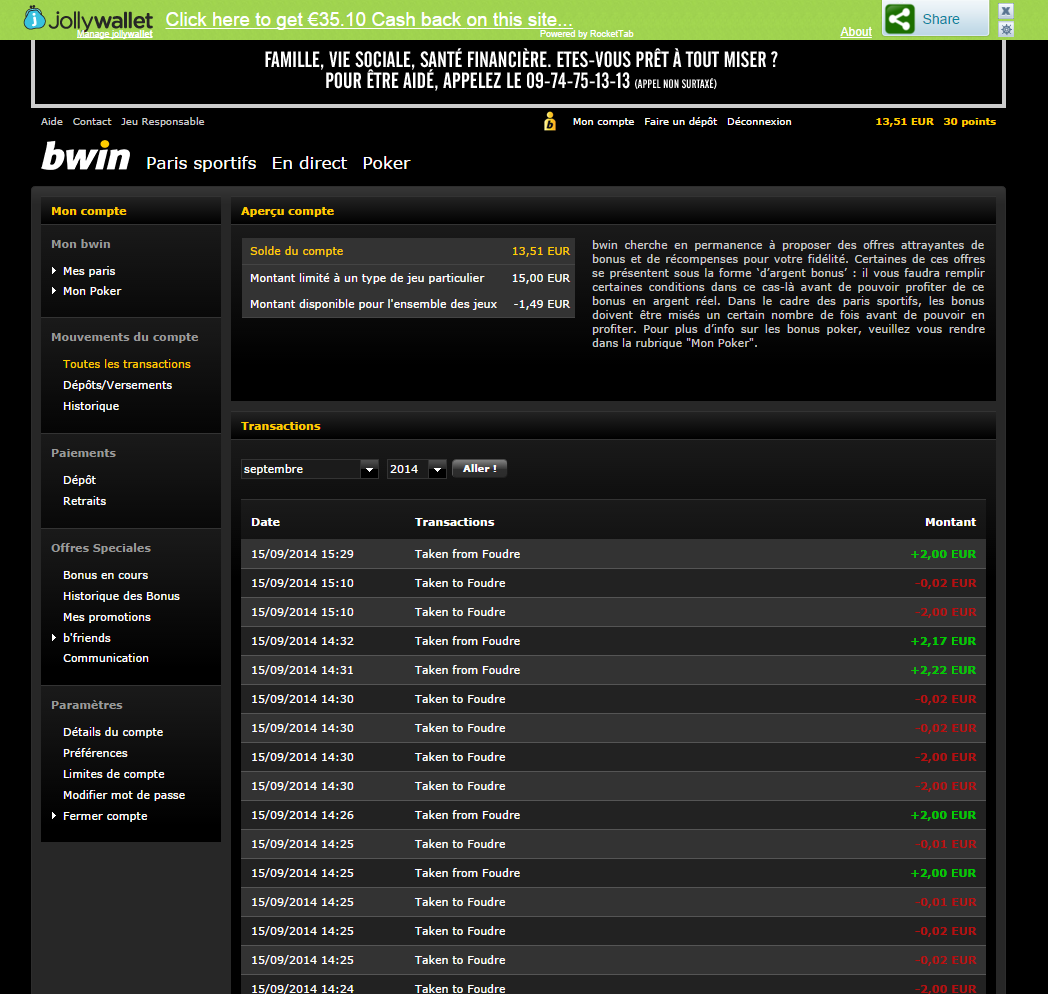The height and width of the screenshot is (994, 1048).
Task: Expand the Fermer compte arrow
Action: pyautogui.click(x=54, y=816)
